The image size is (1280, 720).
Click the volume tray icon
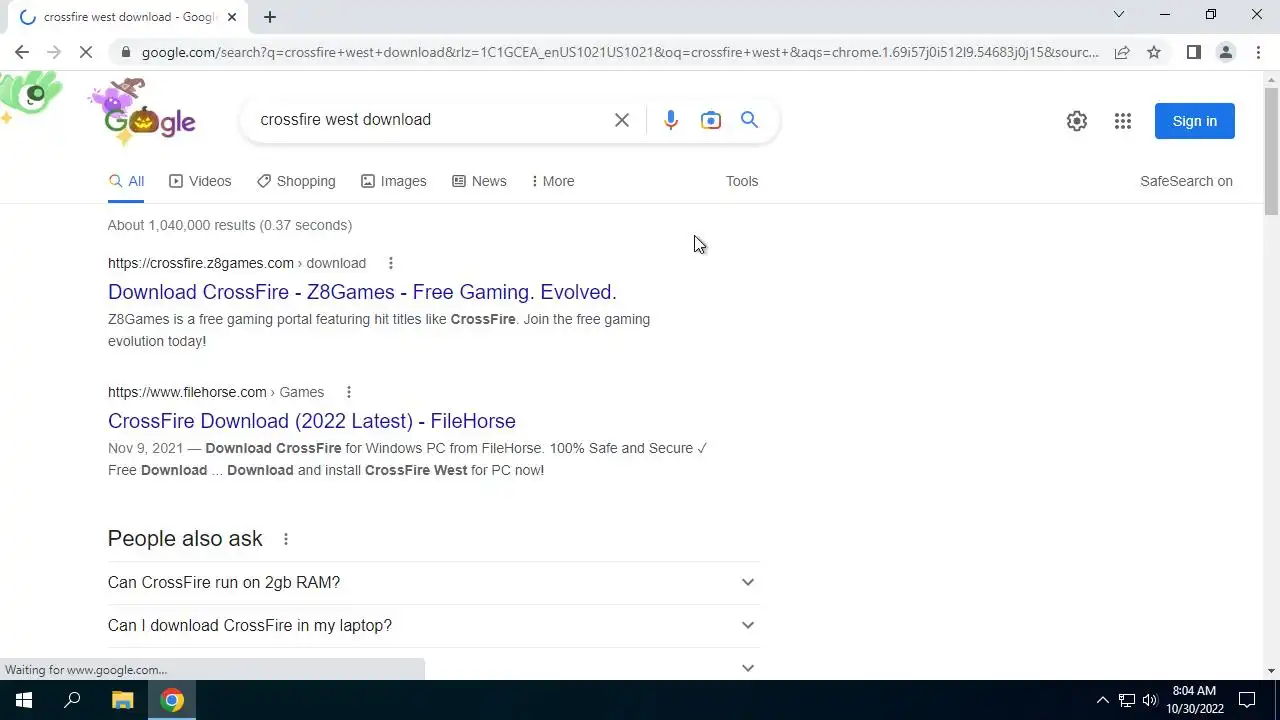[1150, 700]
